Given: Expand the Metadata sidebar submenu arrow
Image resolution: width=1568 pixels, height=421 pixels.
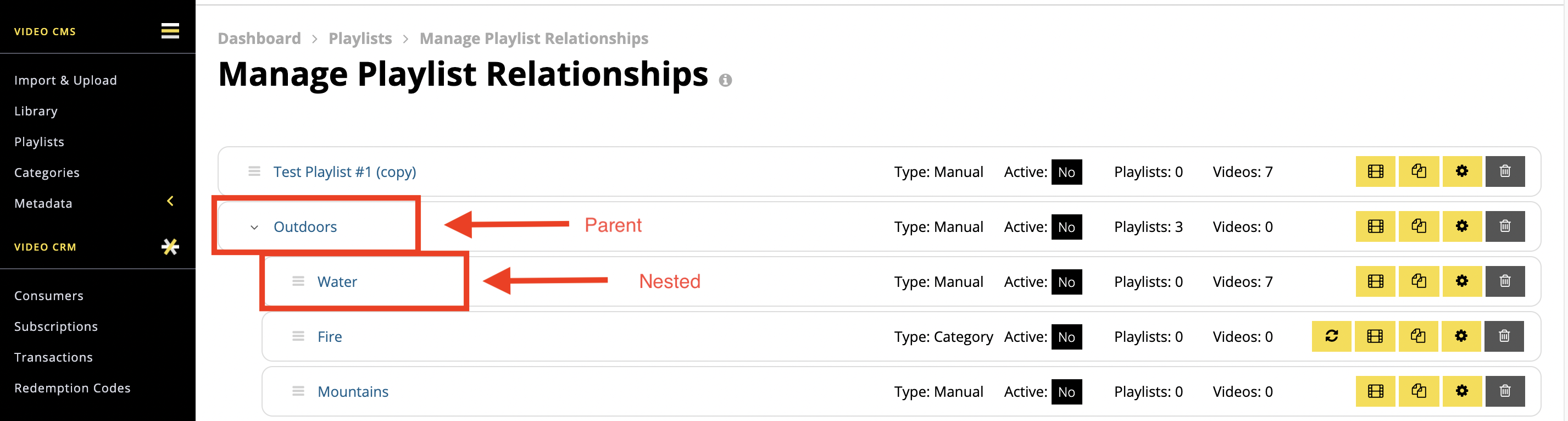Looking at the screenshot, I should (170, 201).
